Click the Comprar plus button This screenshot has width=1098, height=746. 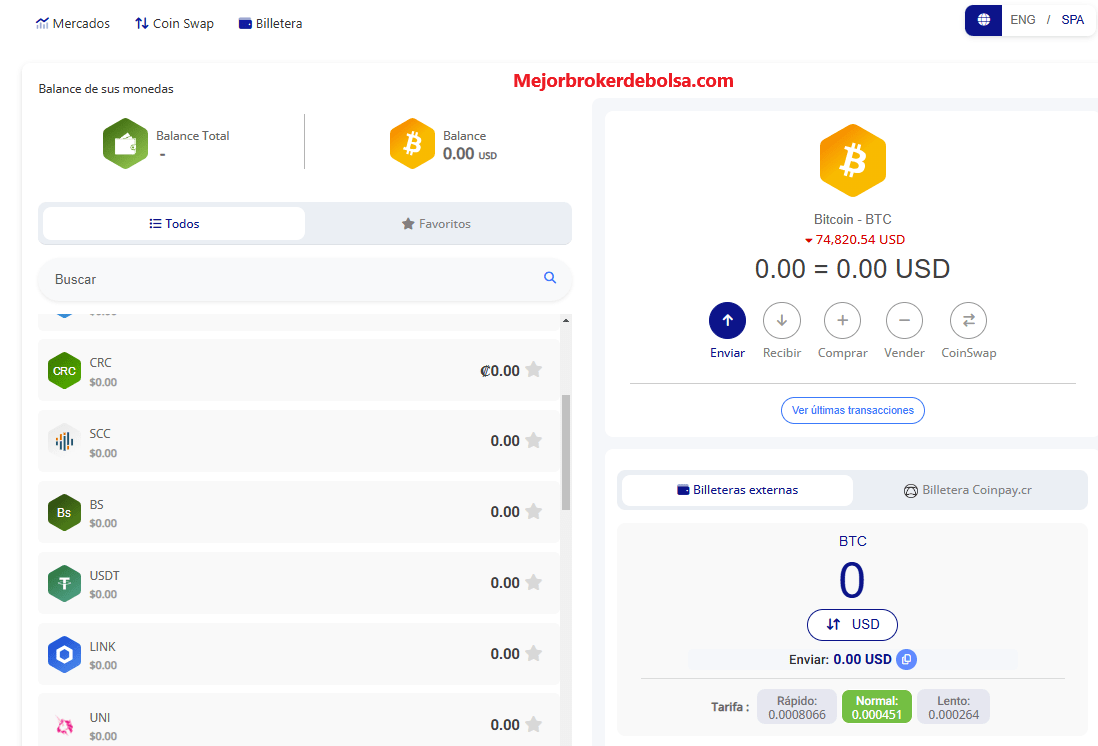point(842,321)
